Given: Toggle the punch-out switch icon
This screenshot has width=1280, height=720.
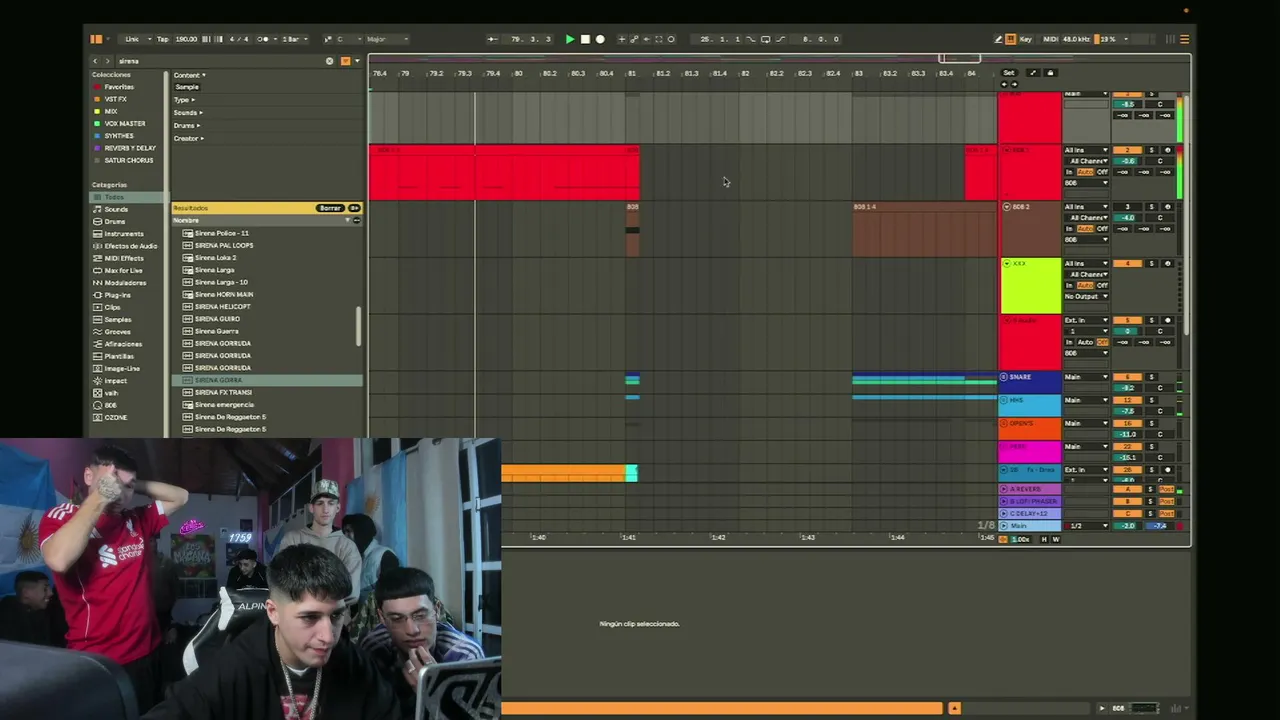Looking at the screenshot, I should (780, 39).
